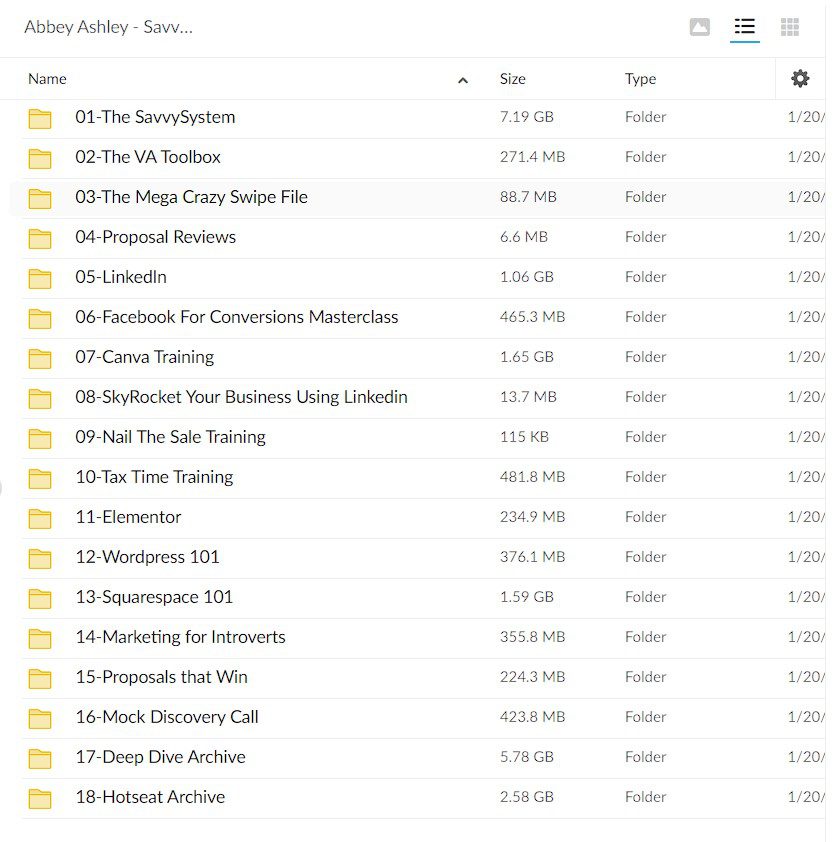Select 03-The Mega Crazy Swipe File name
The height and width of the screenshot is (842, 836).
click(x=191, y=197)
